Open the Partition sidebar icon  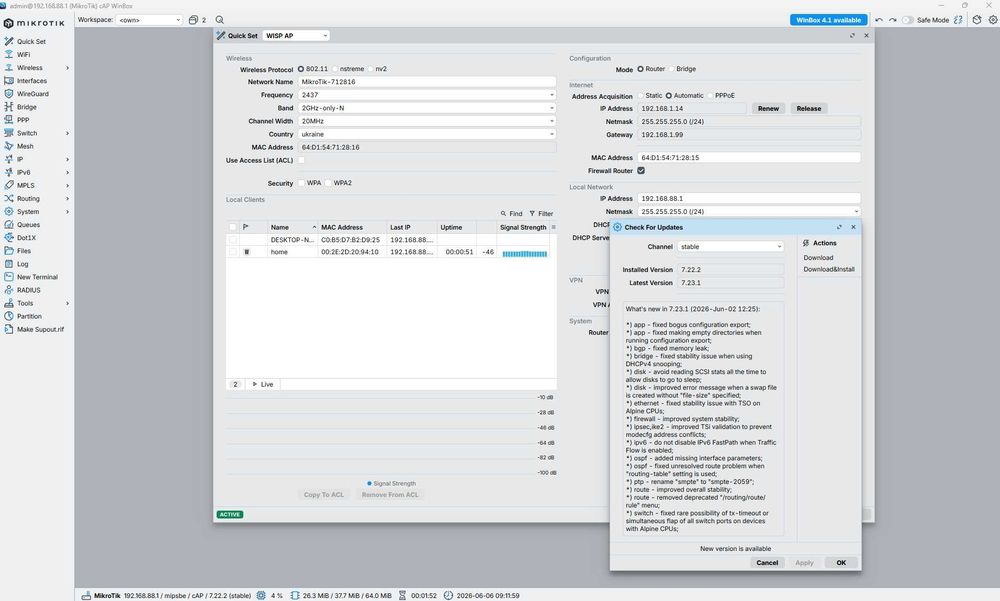(8, 316)
